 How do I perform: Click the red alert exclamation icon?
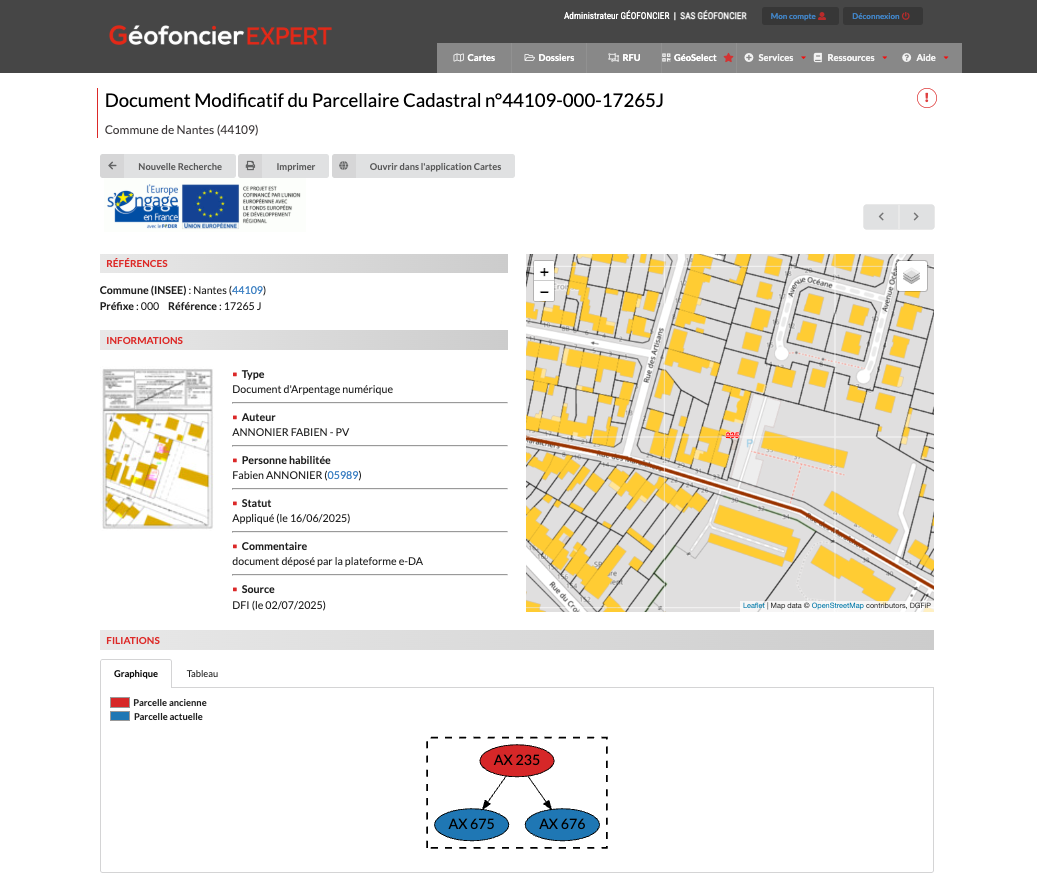[x=926, y=98]
